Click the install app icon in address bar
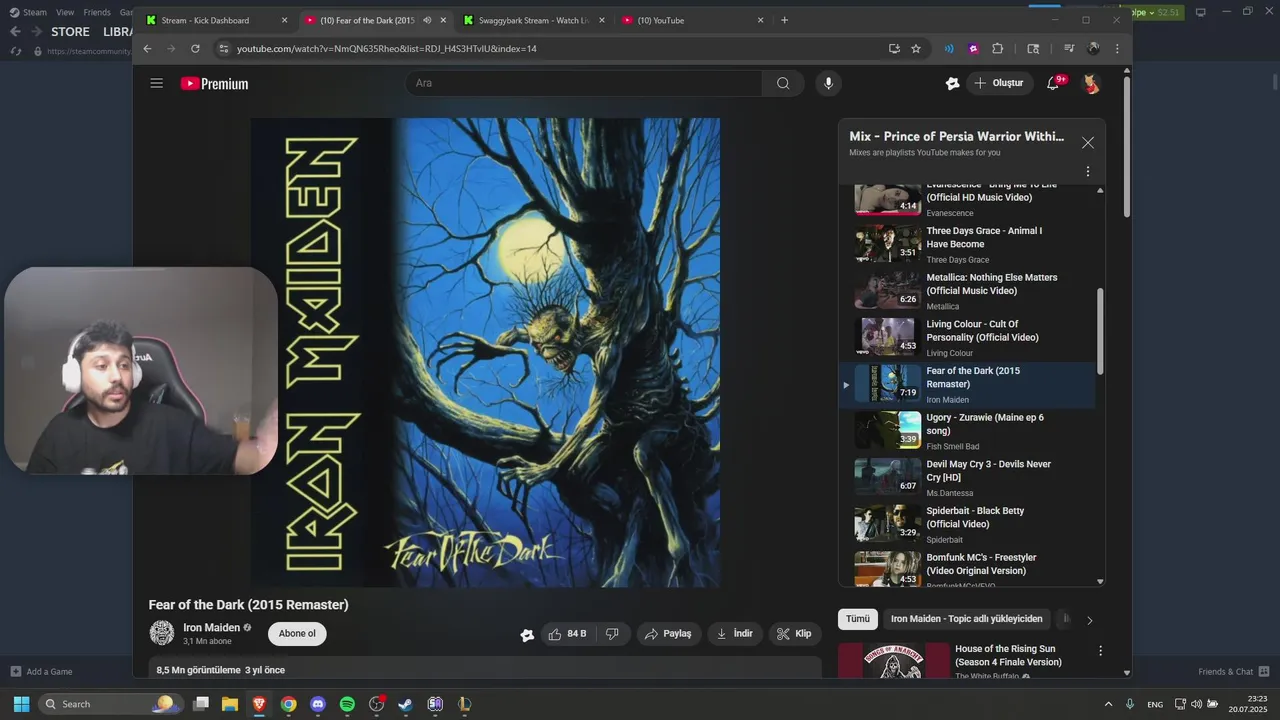The image size is (1280, 720). coord(894,48)
